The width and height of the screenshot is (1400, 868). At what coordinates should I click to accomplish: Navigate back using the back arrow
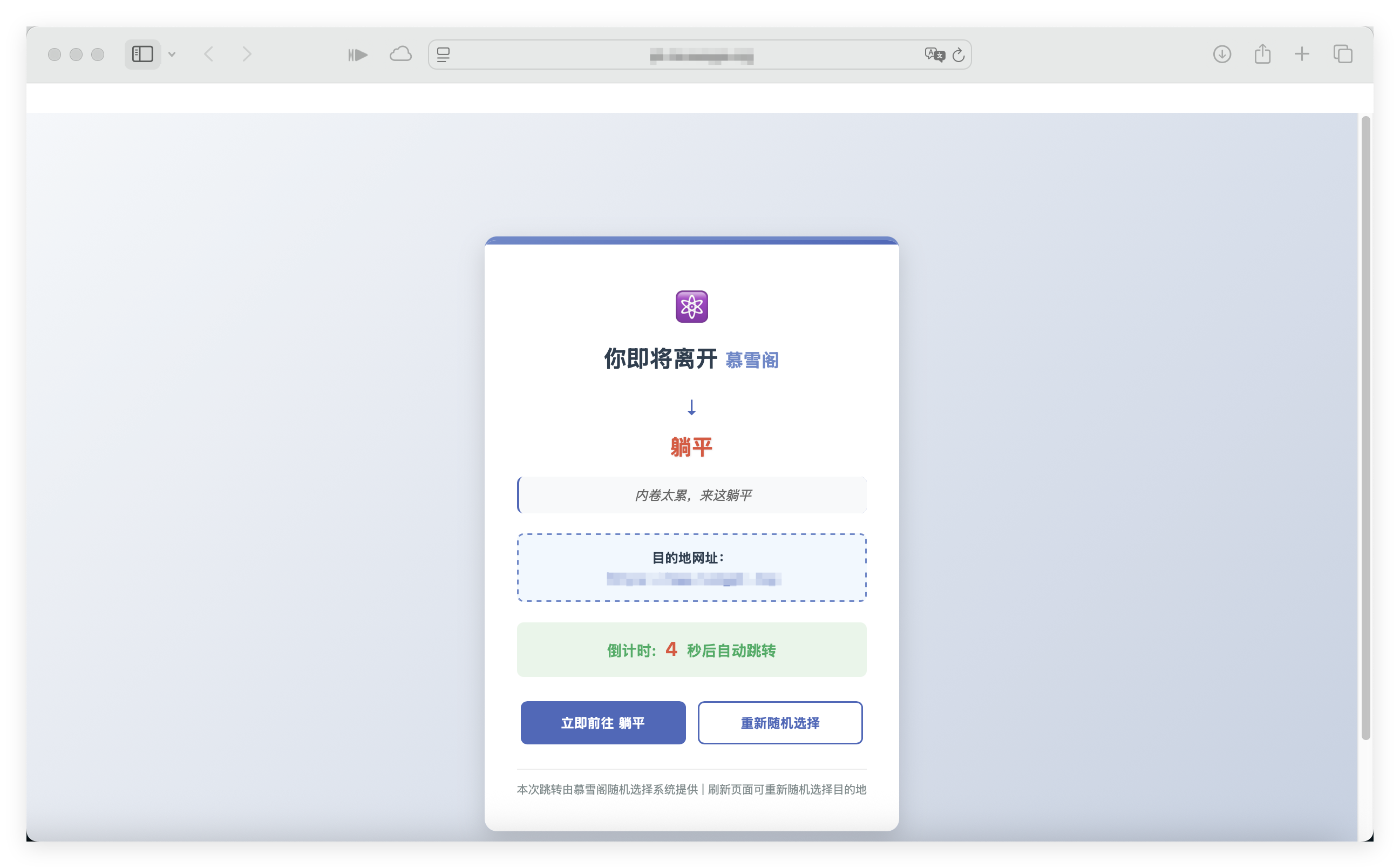click(209, 53)
